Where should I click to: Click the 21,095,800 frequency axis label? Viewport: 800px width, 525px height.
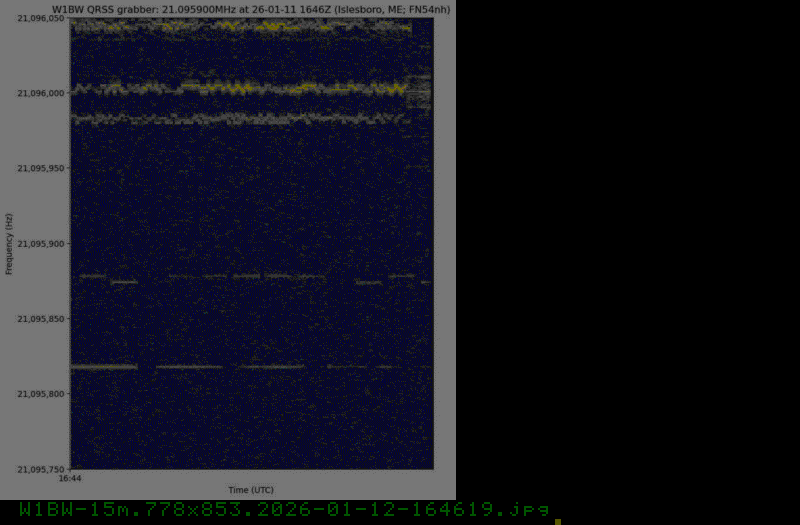[x=41, y=394]
